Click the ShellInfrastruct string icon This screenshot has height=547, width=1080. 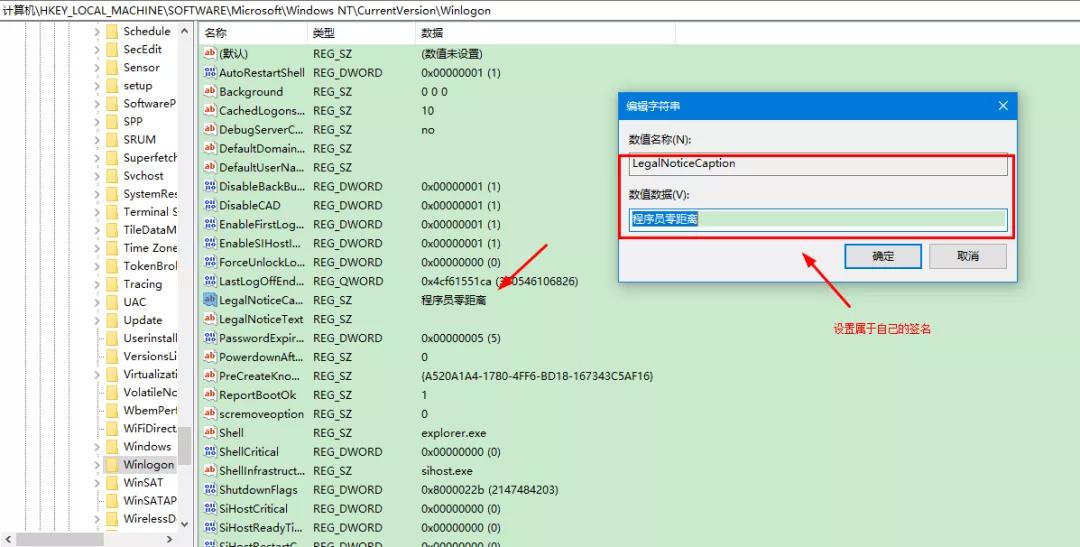coord(210,471)
